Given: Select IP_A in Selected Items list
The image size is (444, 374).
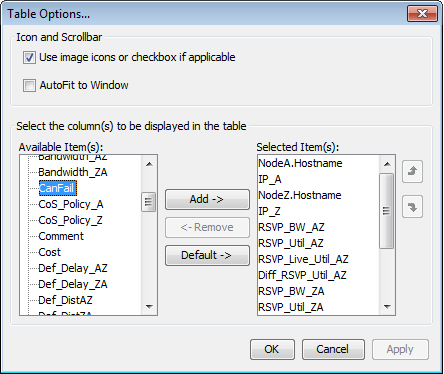Looking at the screenshot, I should pos(270,179).
